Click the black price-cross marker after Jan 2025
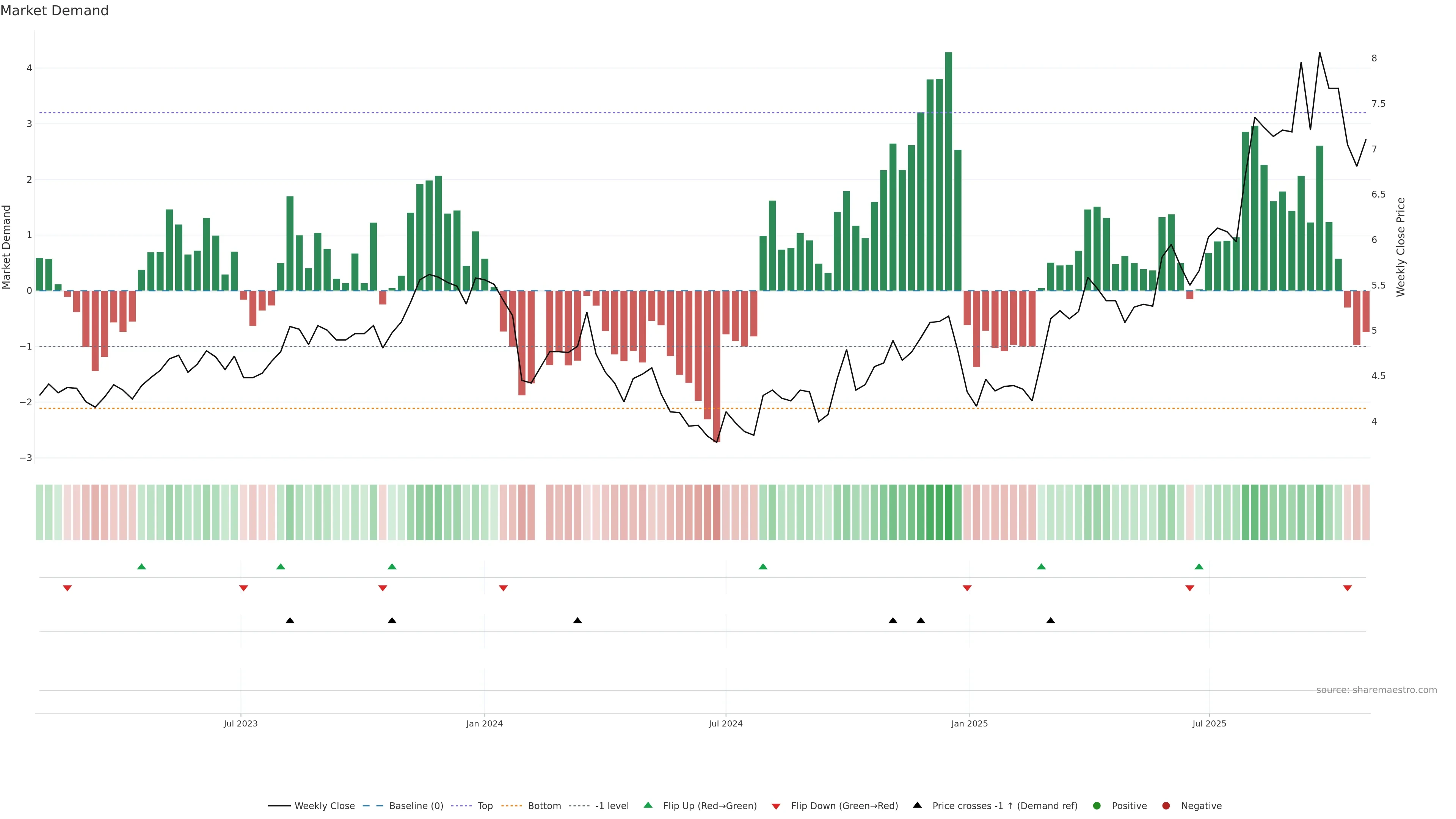Viewport: 1456px width, 819px height. pyautogui.click(x=1051, y=621)
